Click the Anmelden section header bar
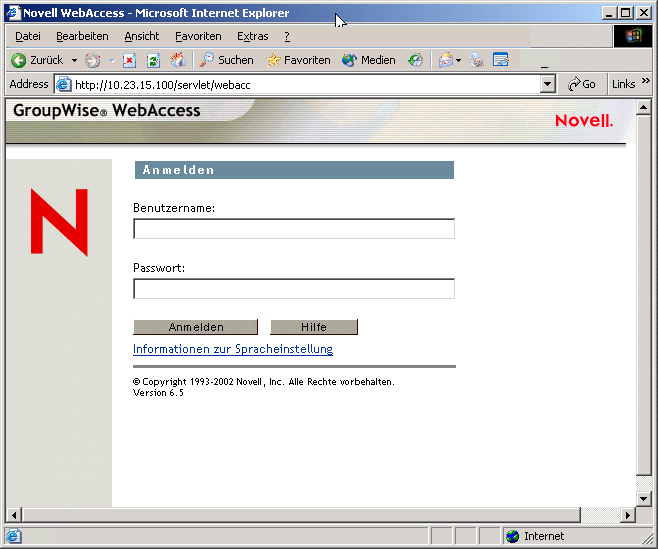This screenshot has width=658, height=549. coord(294,170)
